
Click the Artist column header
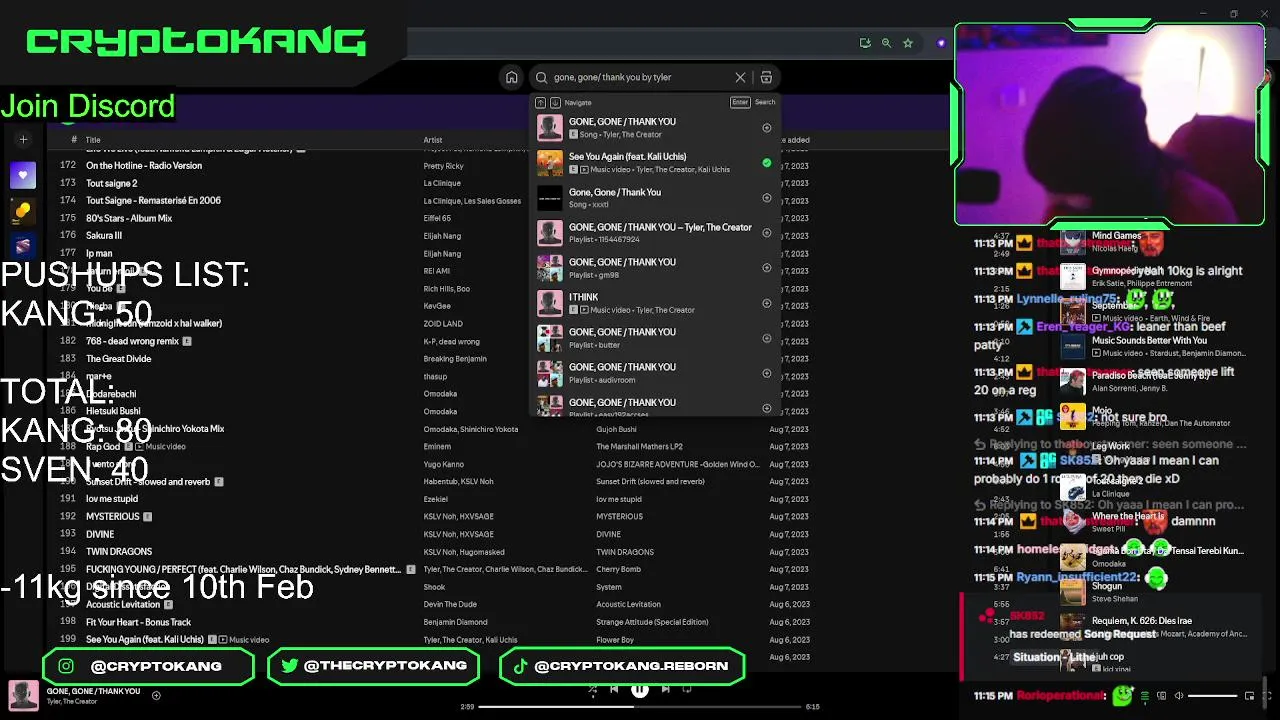pos(433,140)
